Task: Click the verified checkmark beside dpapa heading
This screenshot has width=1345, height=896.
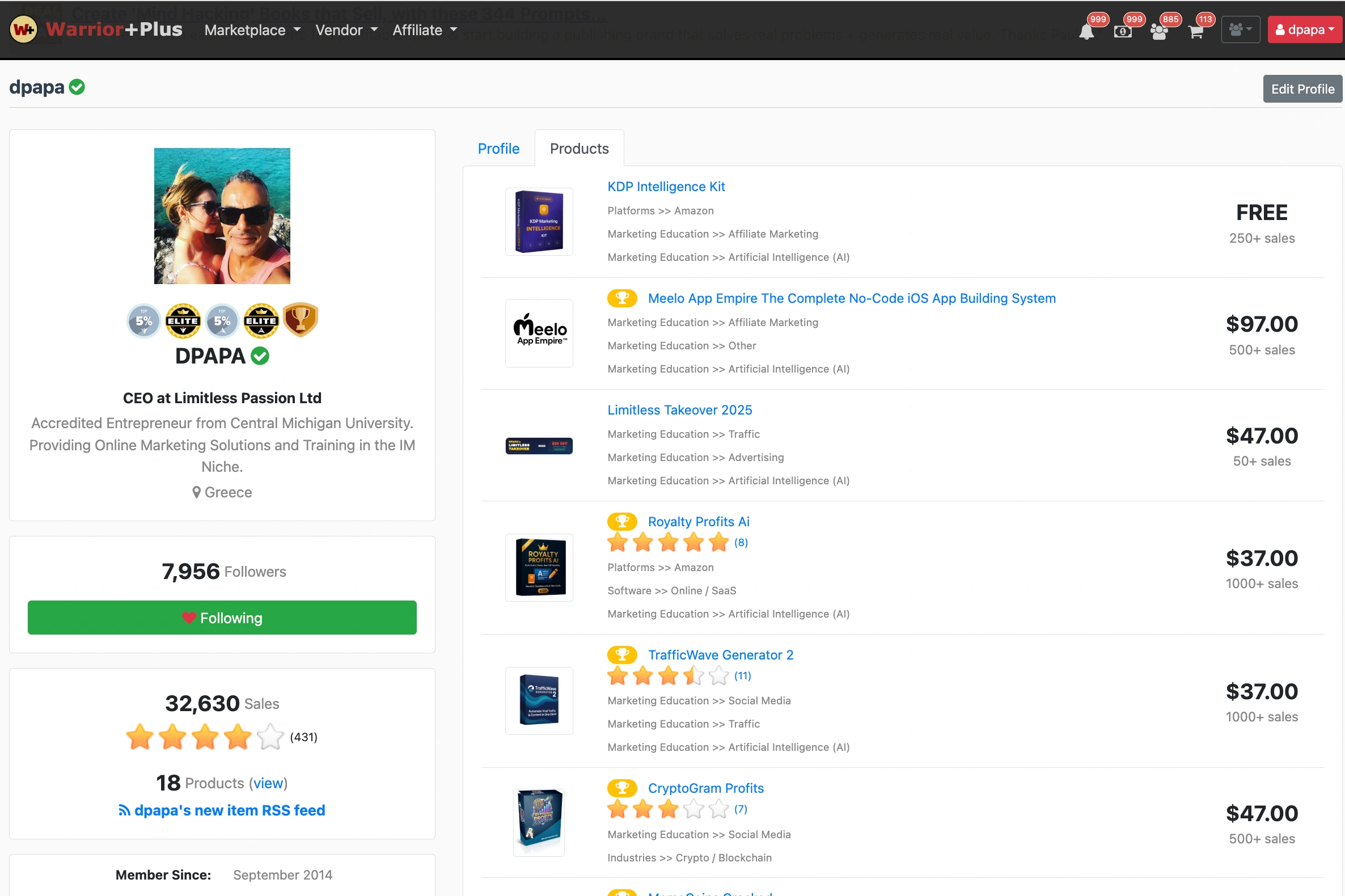Action: [x=77, y=87]
